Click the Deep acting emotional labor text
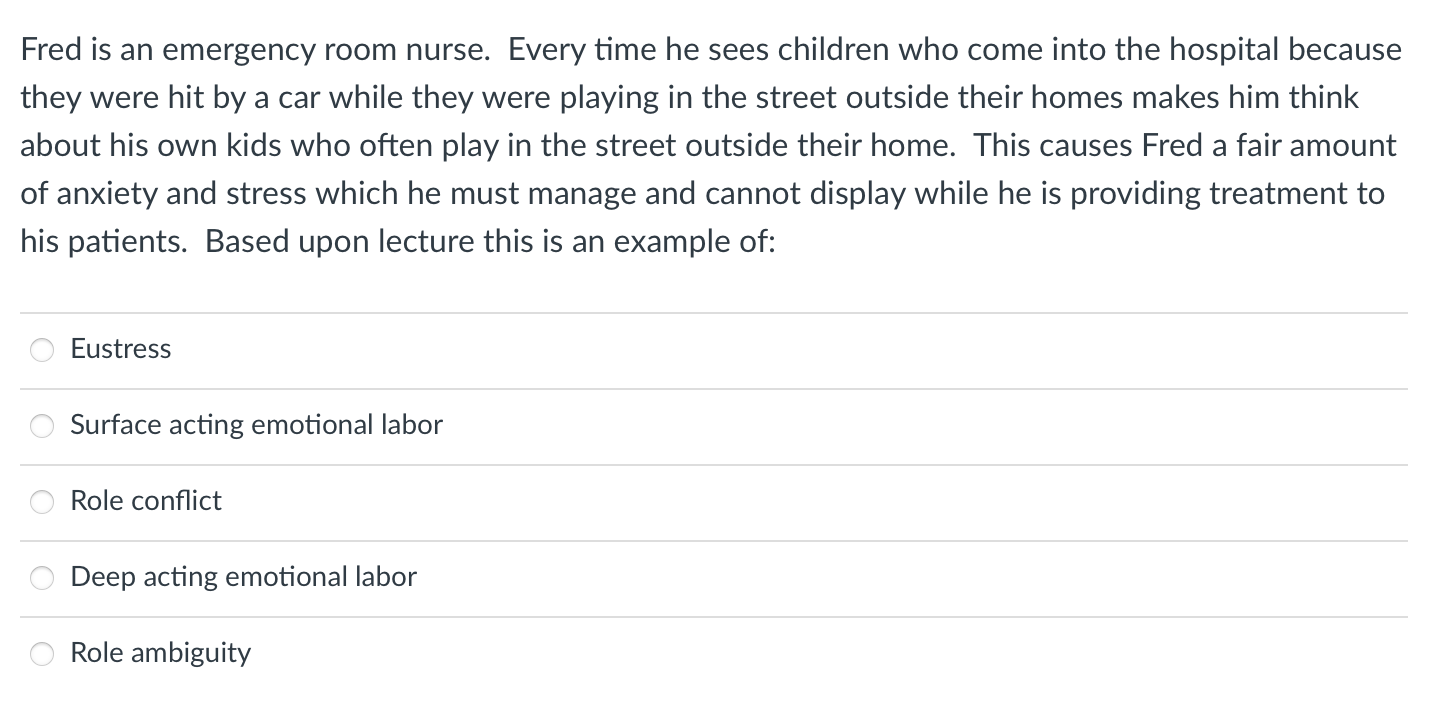This screenshot has width=1436, height=714. click(x=243, y=577)
